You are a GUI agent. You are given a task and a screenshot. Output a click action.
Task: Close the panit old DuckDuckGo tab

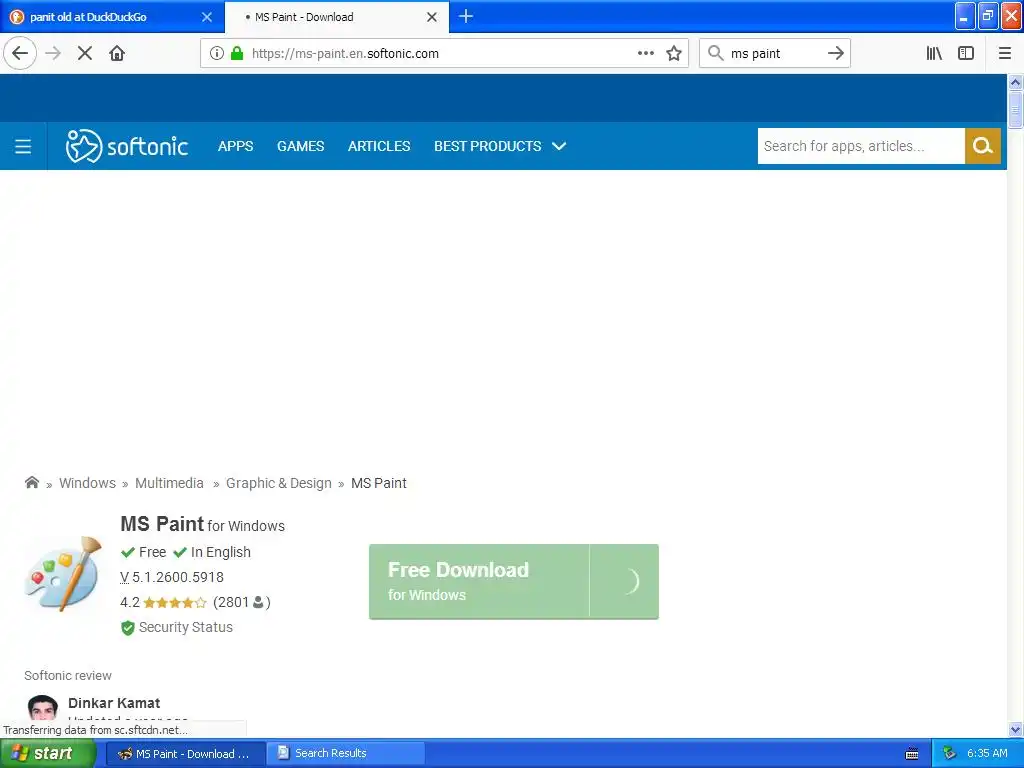(207, 17)
